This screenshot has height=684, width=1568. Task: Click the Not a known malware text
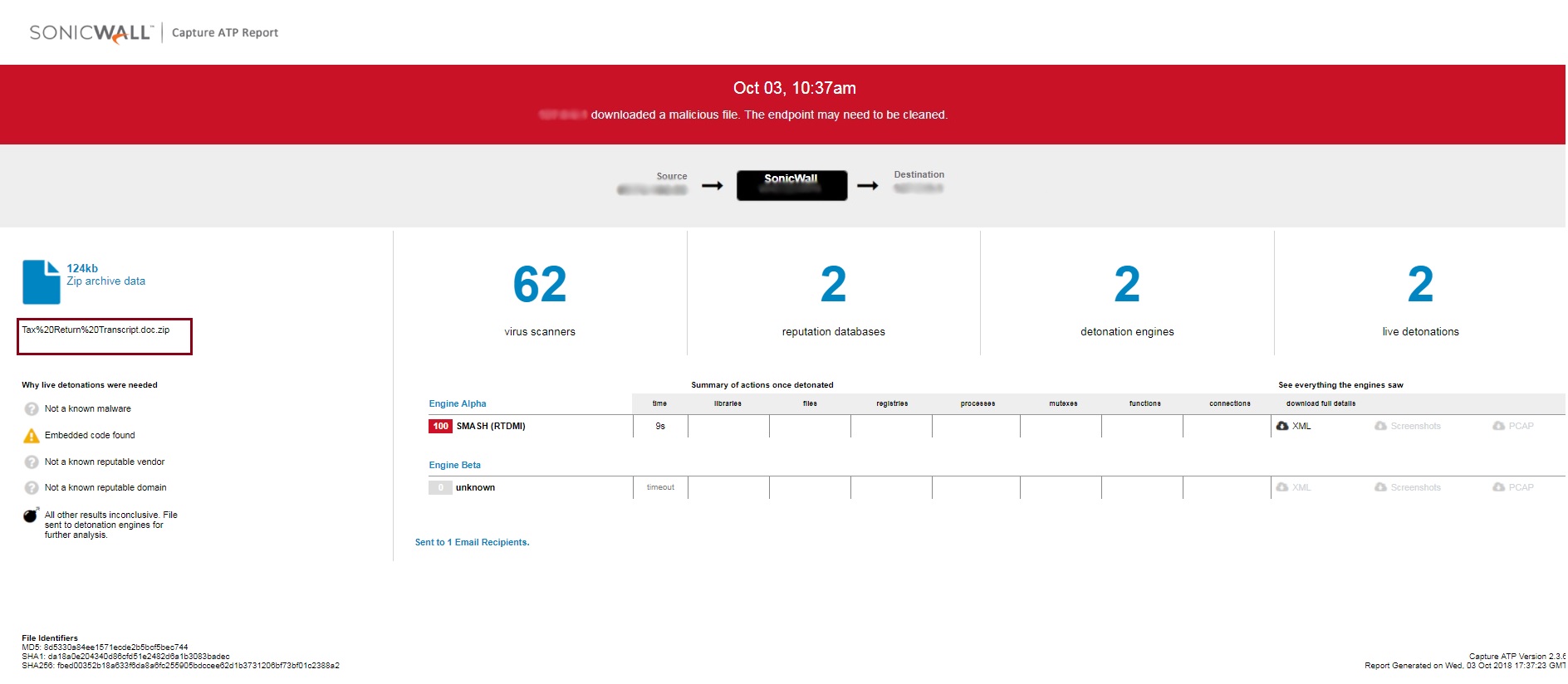pos(88,409)
